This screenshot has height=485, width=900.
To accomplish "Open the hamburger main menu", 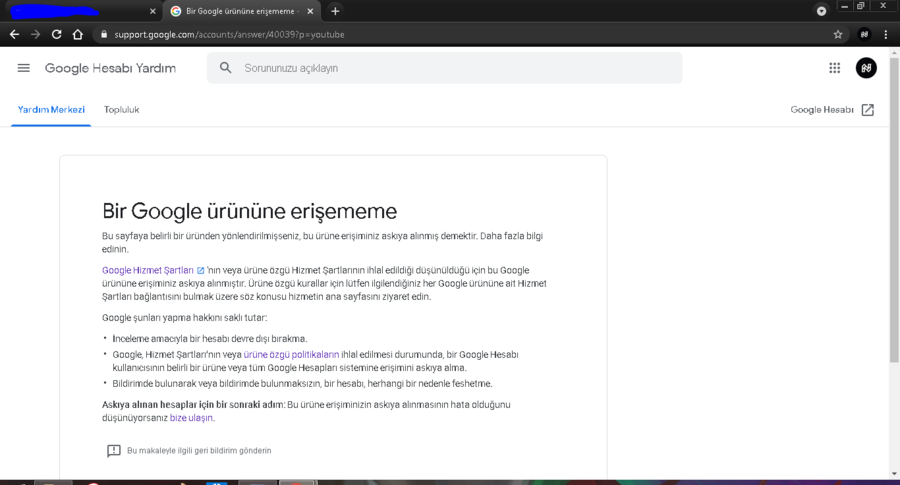I will click(24, 68).
